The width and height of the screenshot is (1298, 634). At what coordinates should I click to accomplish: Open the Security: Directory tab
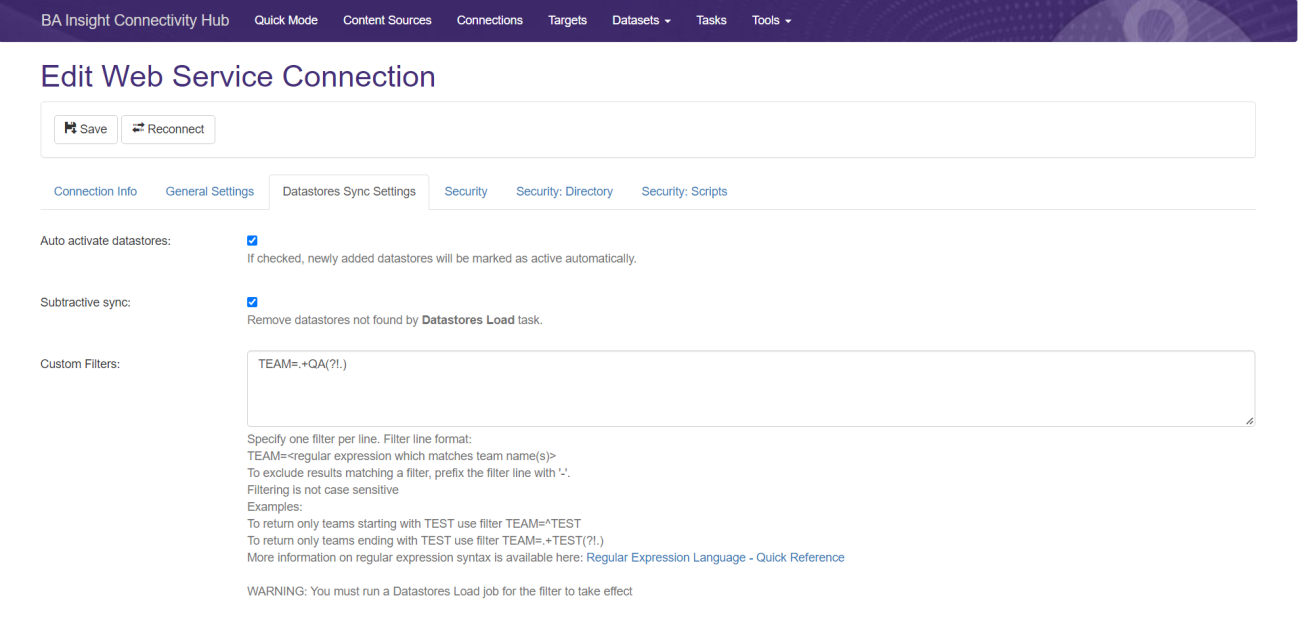[564, 192]
